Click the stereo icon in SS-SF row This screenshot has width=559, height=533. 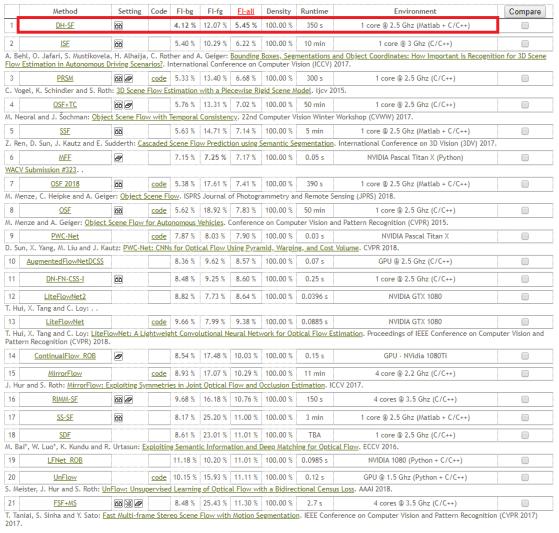point(118,417)
